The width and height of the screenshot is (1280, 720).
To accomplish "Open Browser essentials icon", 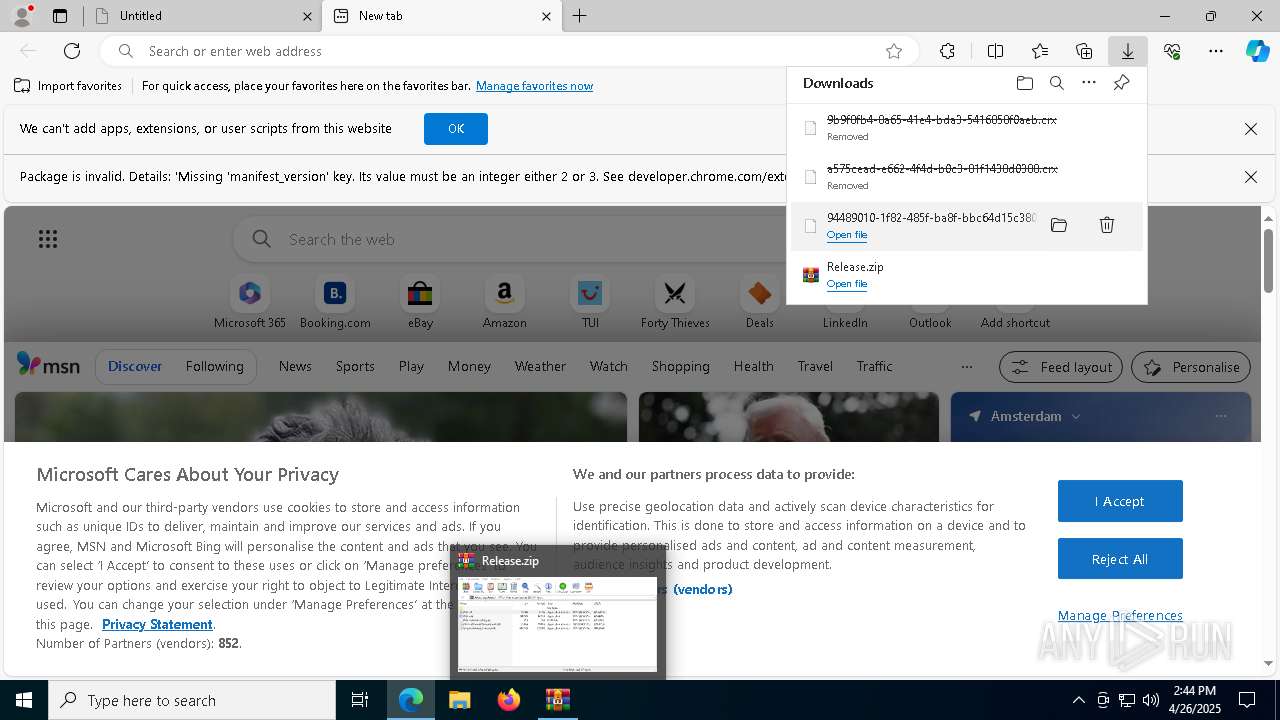I will pyautogui.click(x=1172, y=51).
